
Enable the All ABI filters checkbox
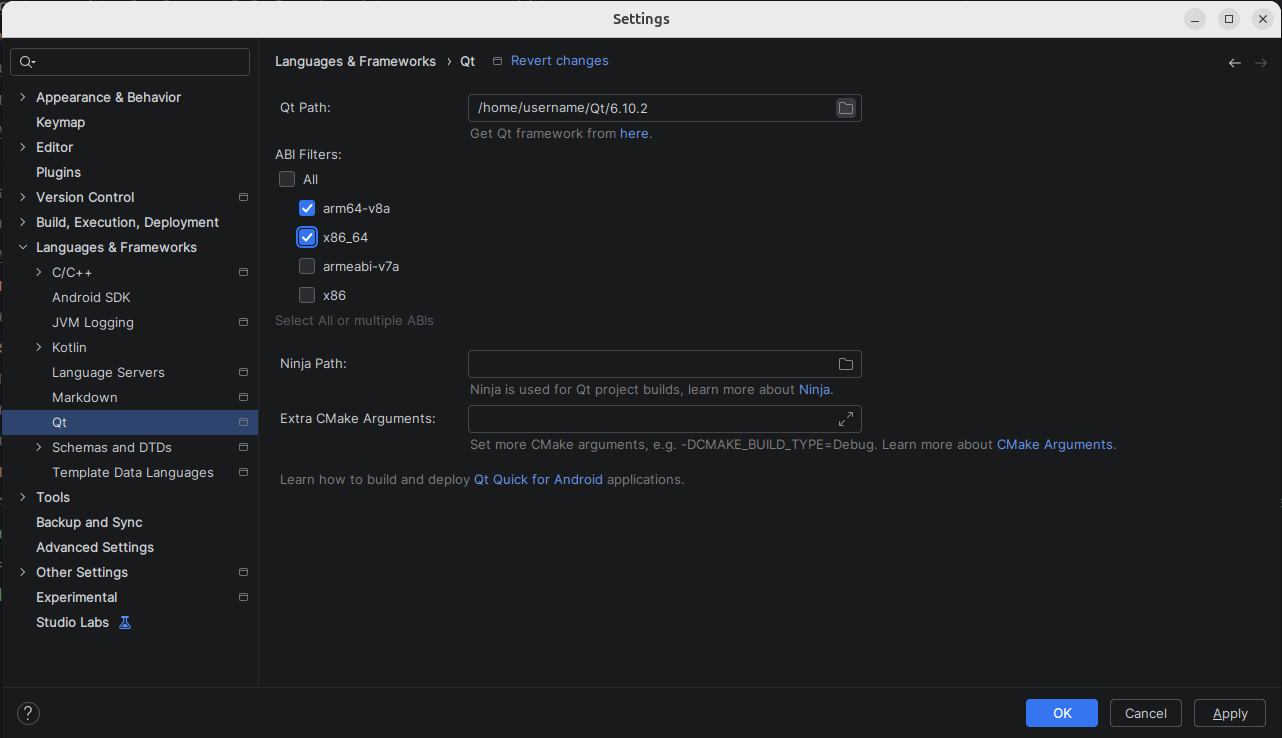point(288,179)
